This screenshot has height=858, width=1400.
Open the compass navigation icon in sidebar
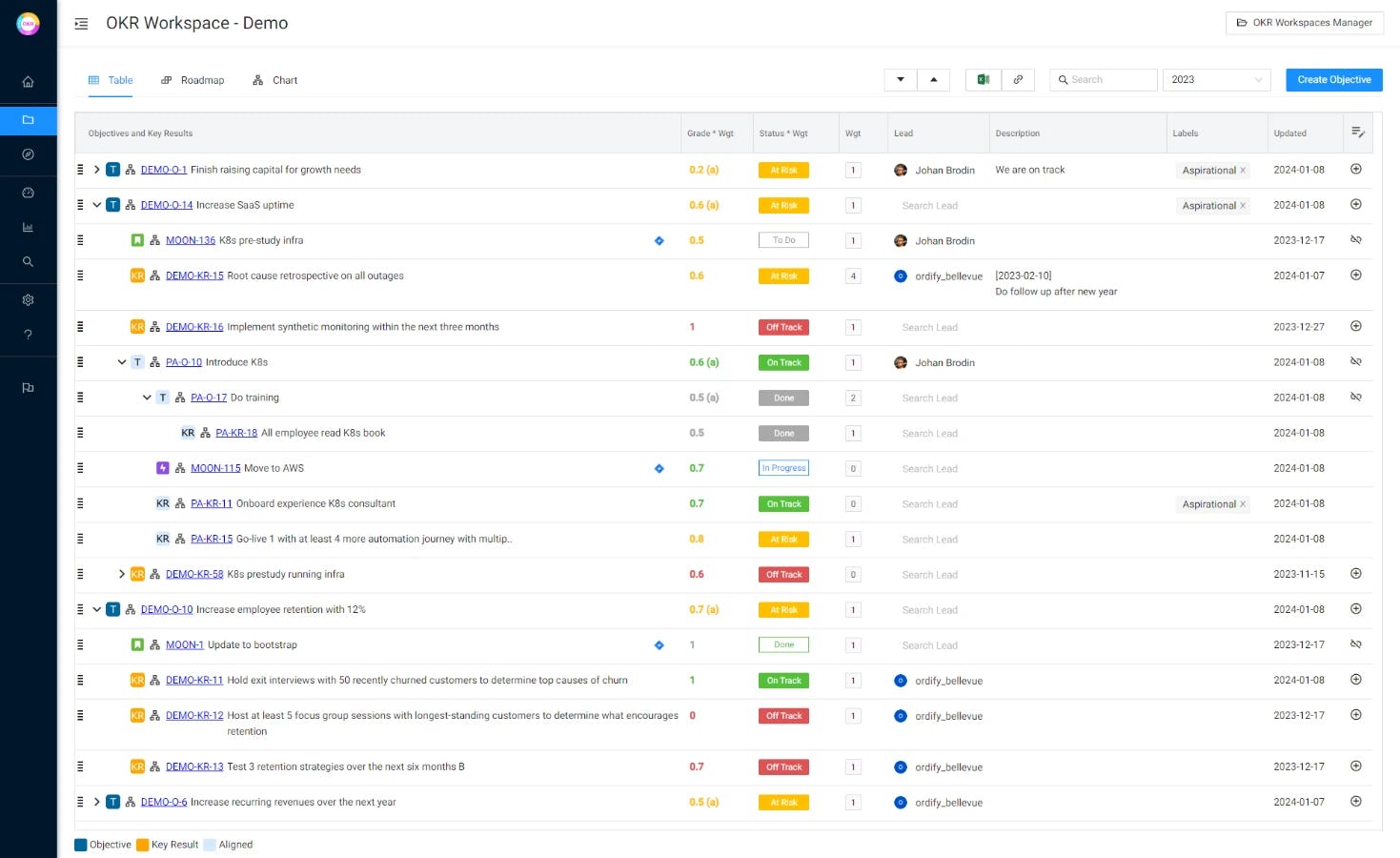[x=28, y=154]
